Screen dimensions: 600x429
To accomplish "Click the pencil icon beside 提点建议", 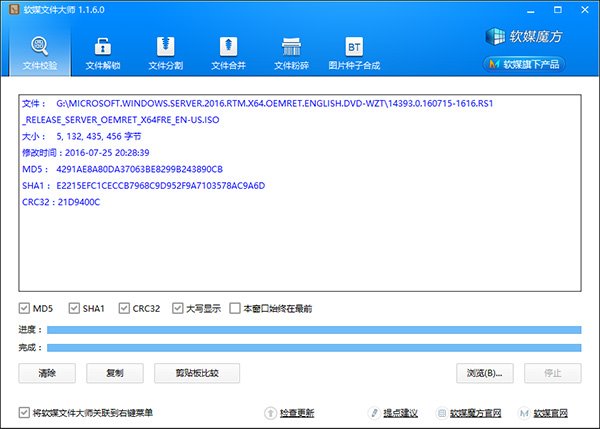I will click(374, 413).
